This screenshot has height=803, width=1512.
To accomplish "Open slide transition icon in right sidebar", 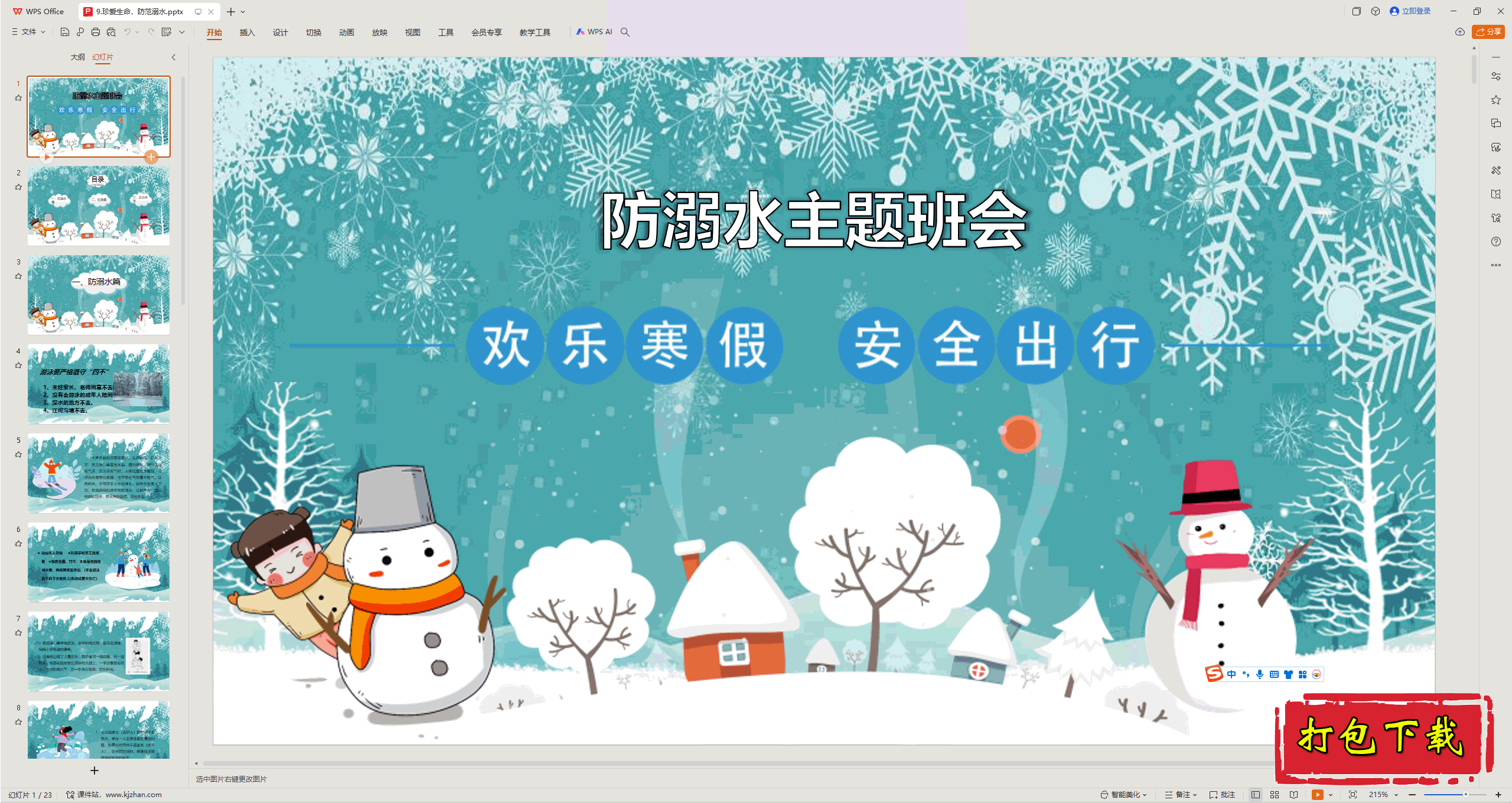I will (x=1496, y=123).
